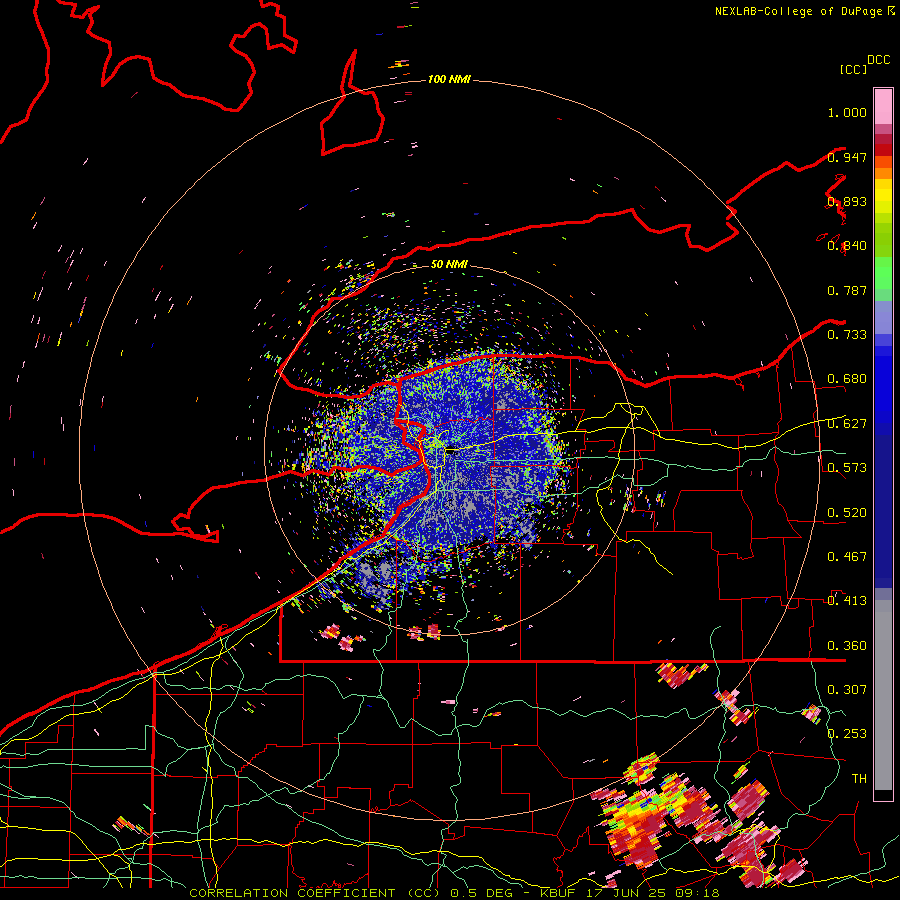This screenshot has height=900, width=900.
Task: Click the TH threshold label on legend
Action: click(x=859, y=779)
